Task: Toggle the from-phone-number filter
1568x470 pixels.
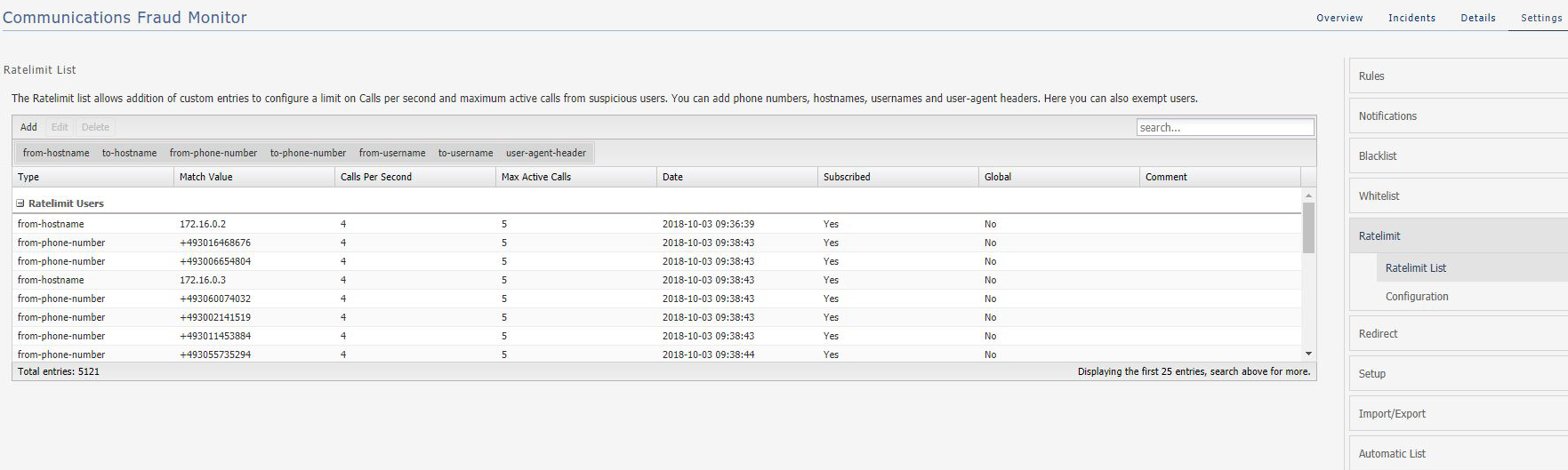Action: (x=213, y=153)
